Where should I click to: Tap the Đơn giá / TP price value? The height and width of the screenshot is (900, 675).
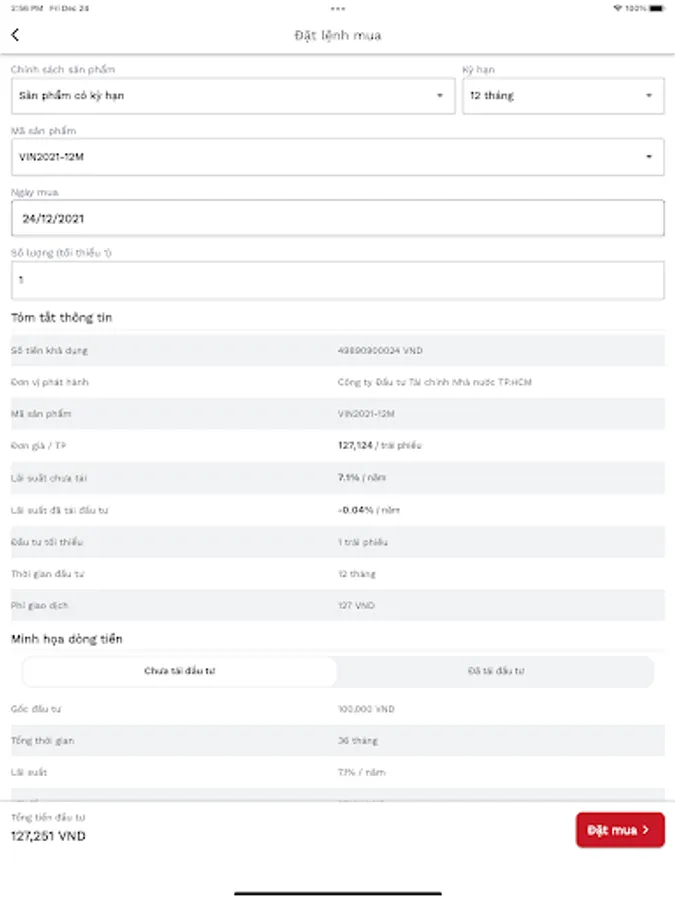pos(379,445)
